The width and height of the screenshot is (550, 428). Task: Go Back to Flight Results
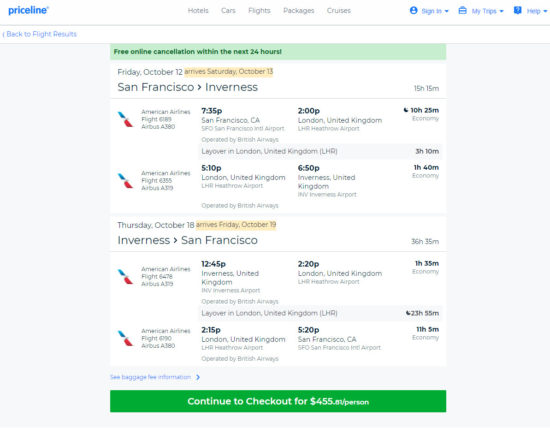(x=40, y=34)
